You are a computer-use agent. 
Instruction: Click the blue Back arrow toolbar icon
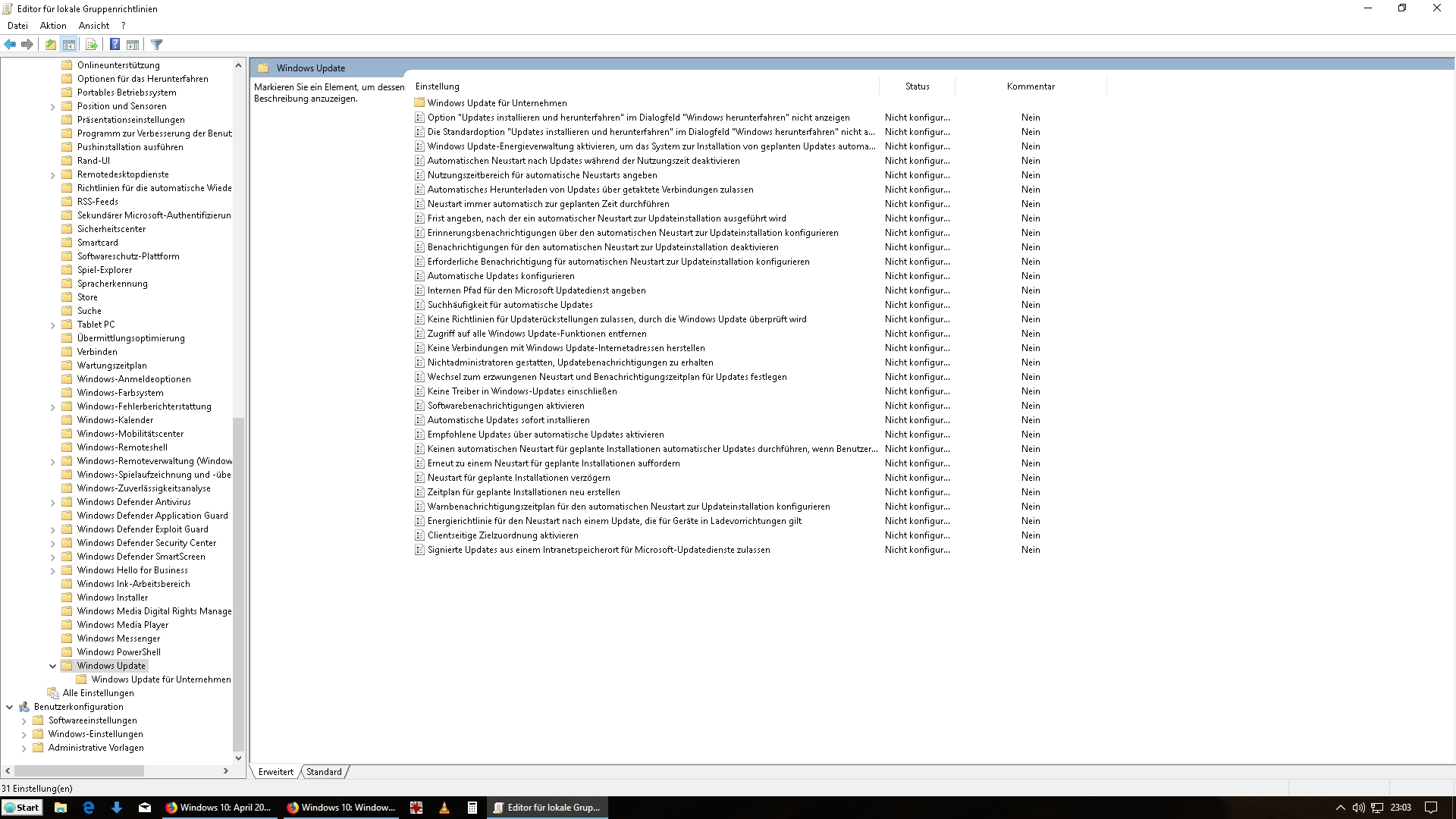click(x=10, y=45)
